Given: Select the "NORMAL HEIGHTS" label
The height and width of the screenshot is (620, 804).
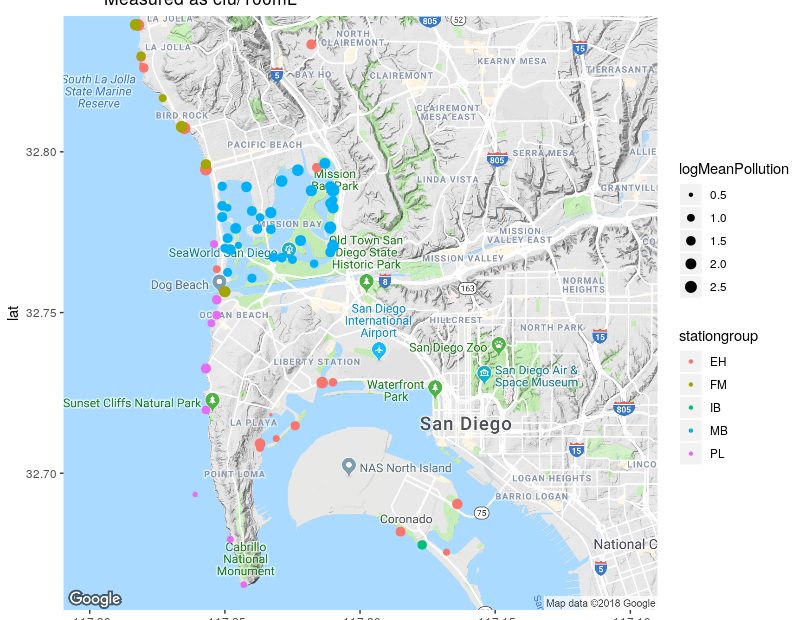Looking at the screenshot, I should 584,285.
